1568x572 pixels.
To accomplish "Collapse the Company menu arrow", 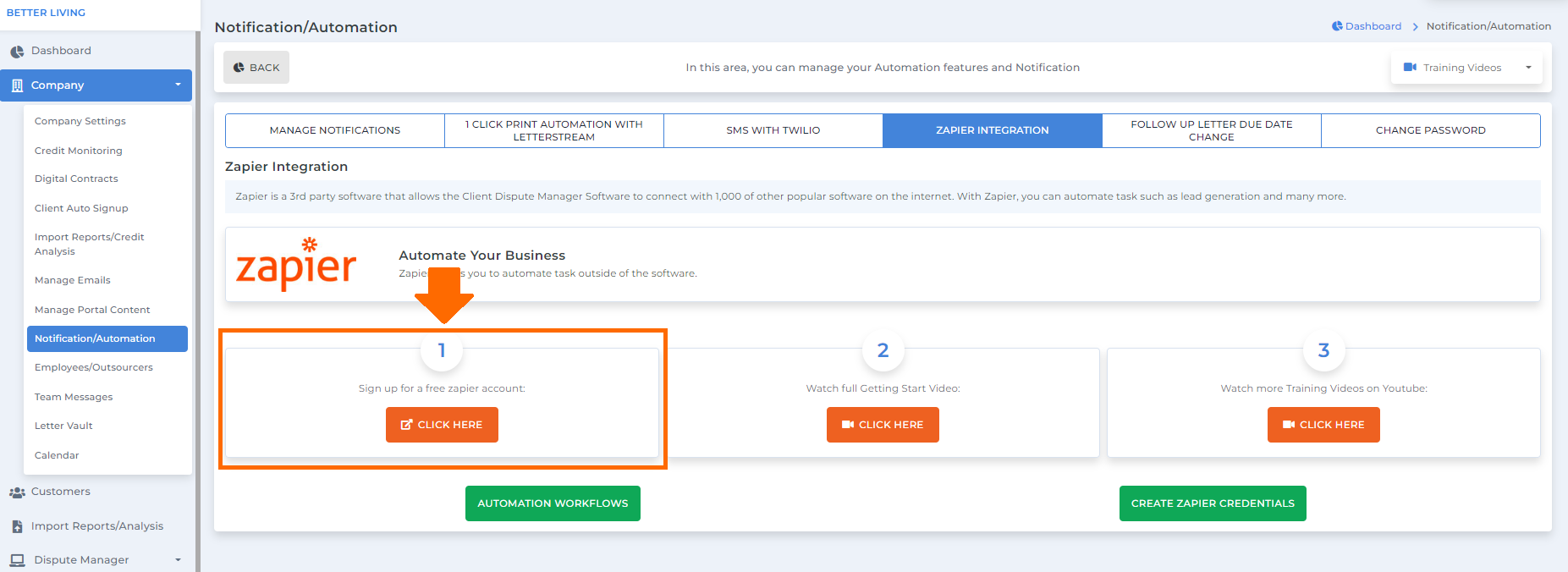I will [x=178, y=85].
